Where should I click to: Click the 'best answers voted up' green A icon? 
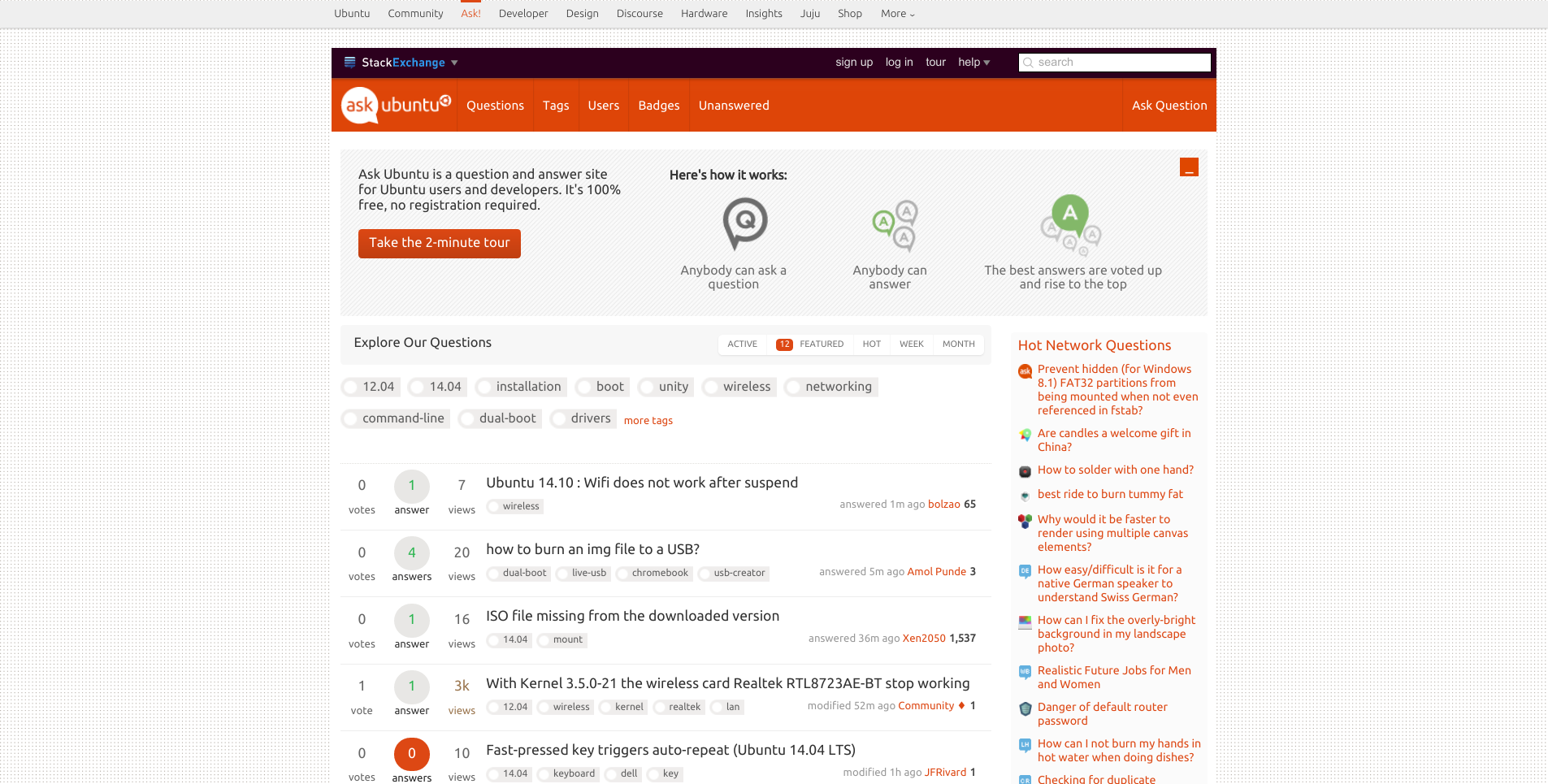pyautogui.click(x=1070, y=225)
